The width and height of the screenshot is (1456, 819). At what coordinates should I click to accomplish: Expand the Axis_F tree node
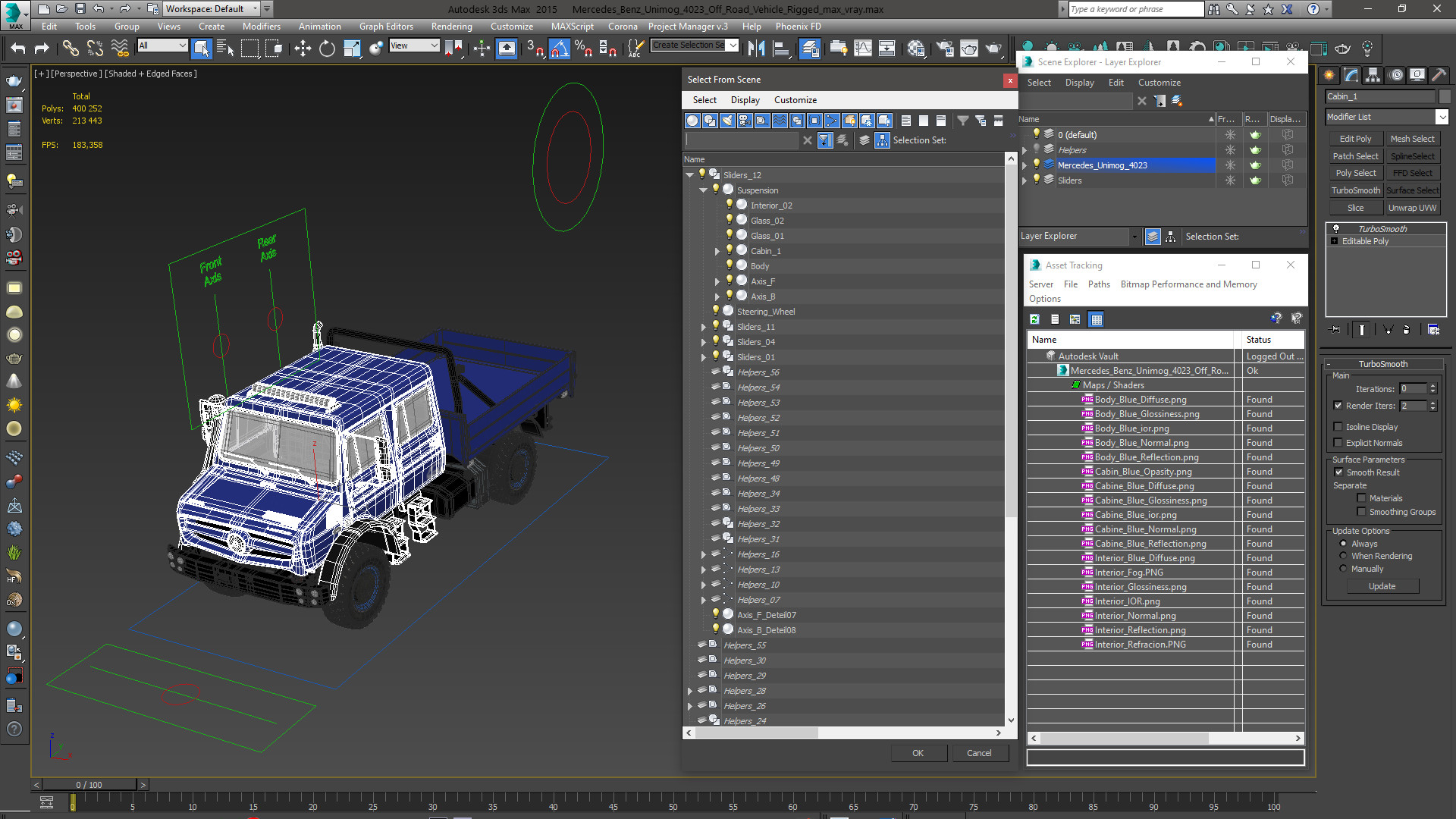pyautogui.click(x=717, y=281)
